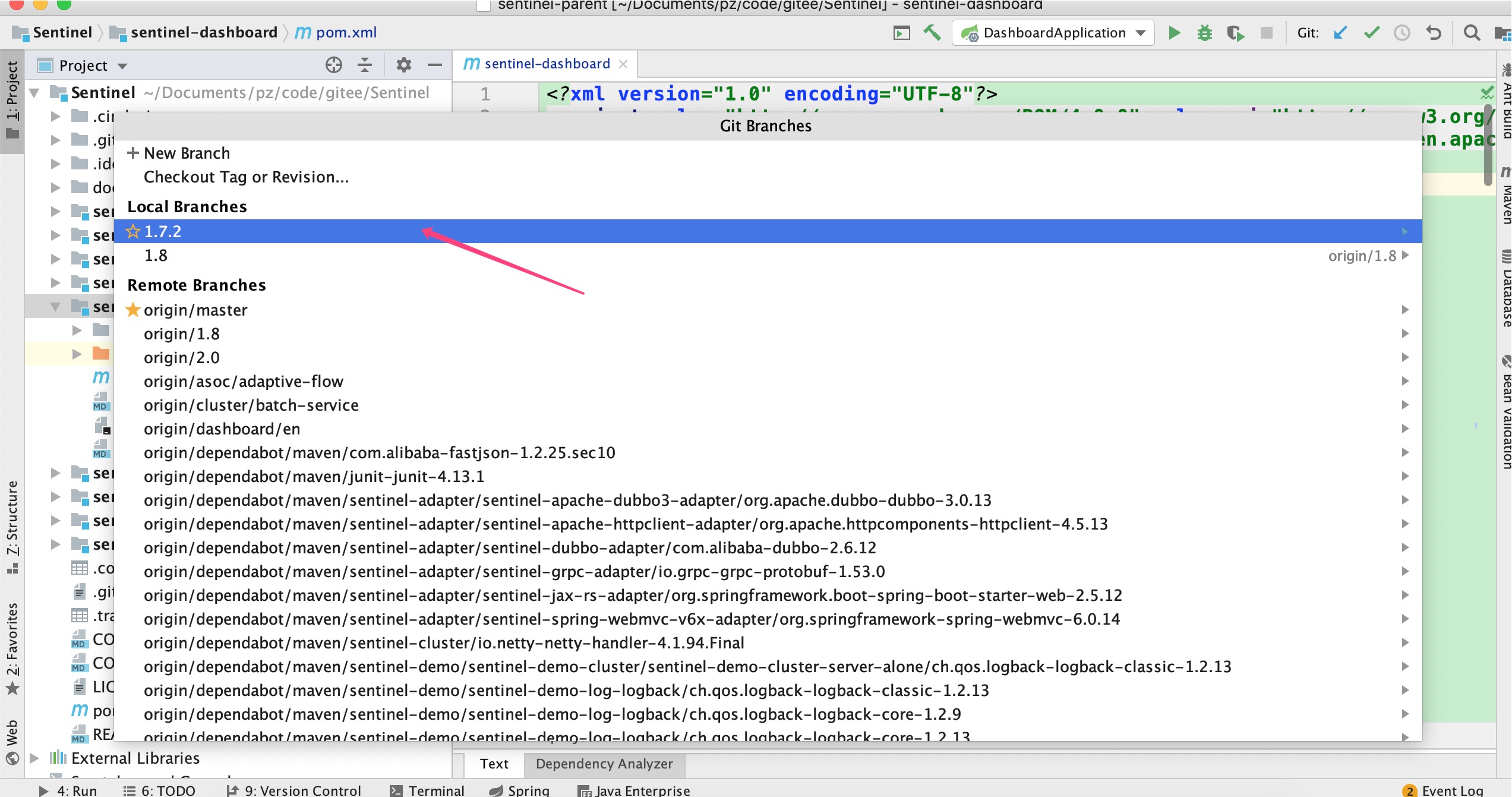Click sentinel-dashboard breadcrumb
This screenshot has width=1512, height=797.
[x=194, y=33]
